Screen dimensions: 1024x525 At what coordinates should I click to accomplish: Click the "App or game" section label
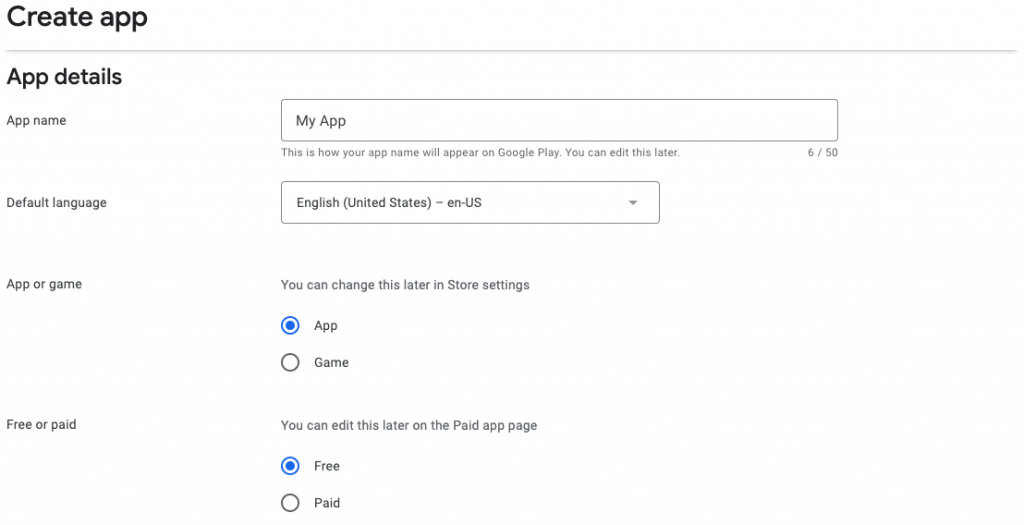click(x=44, y=284)
